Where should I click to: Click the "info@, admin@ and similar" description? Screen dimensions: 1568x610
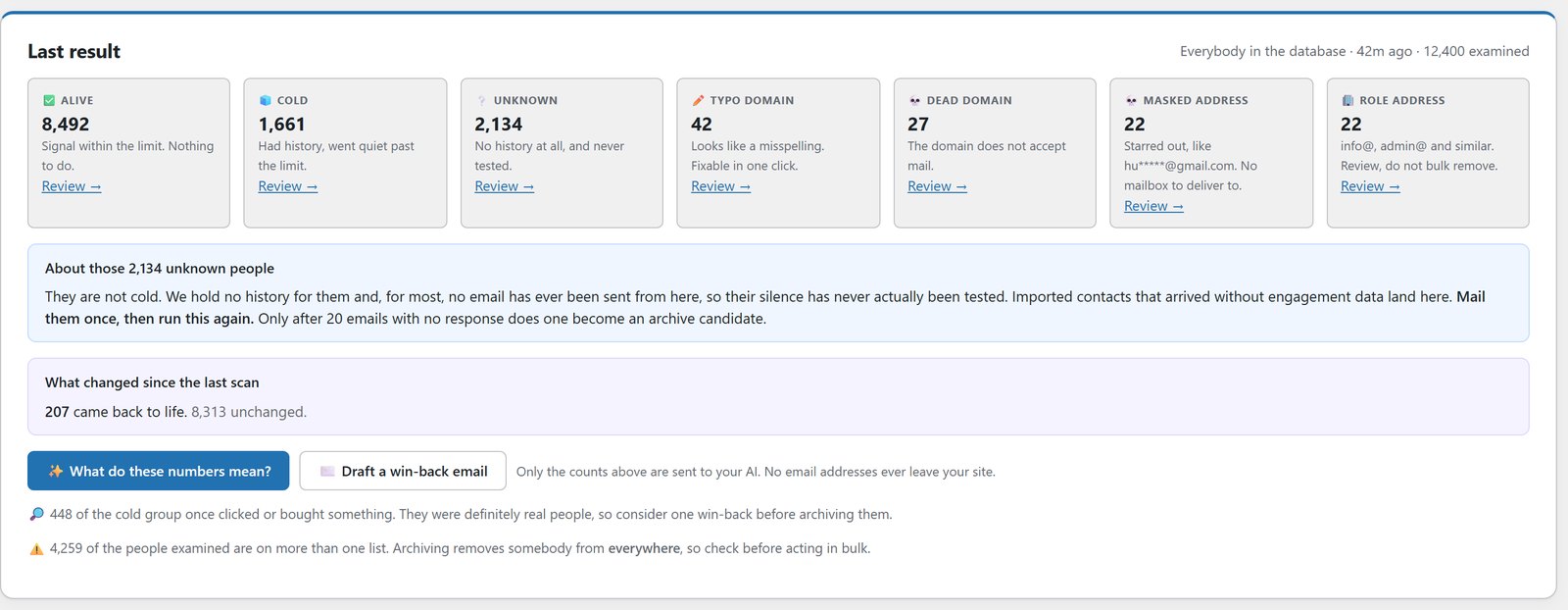[x=1419, y=156]
